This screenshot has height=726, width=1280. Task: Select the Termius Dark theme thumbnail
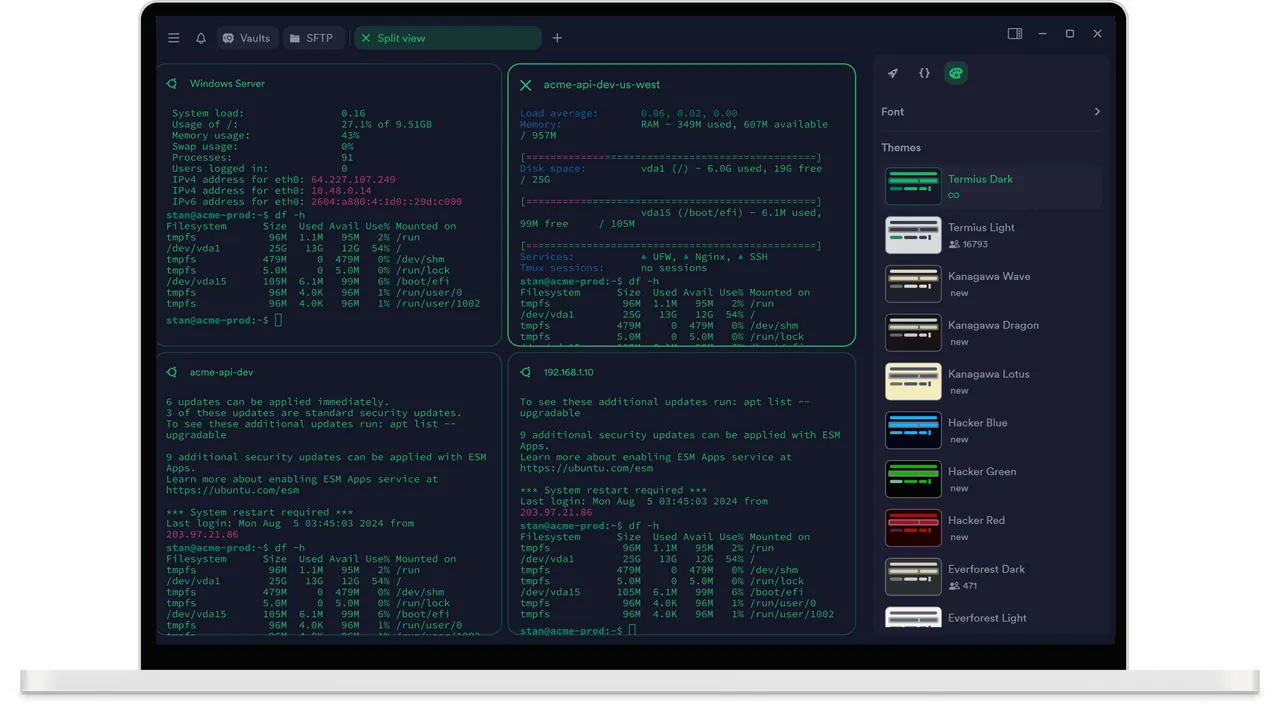point(913,186)
